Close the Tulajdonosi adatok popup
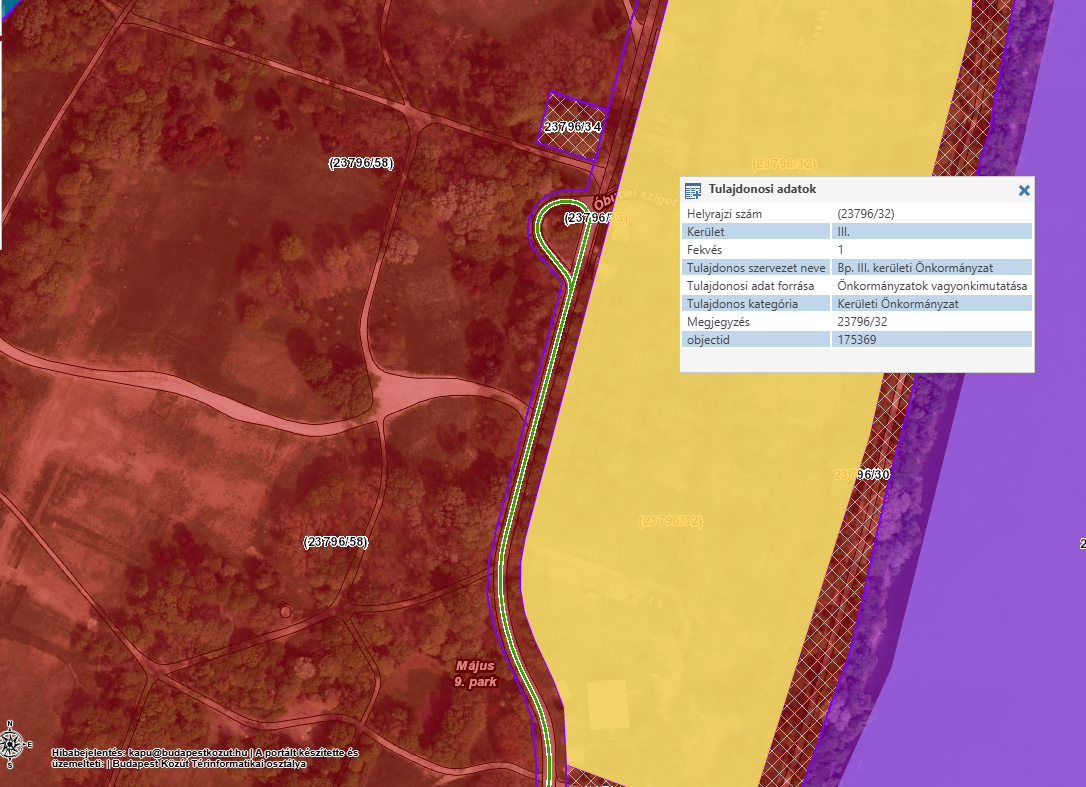1086x787 pixels. pos(1023,190)
